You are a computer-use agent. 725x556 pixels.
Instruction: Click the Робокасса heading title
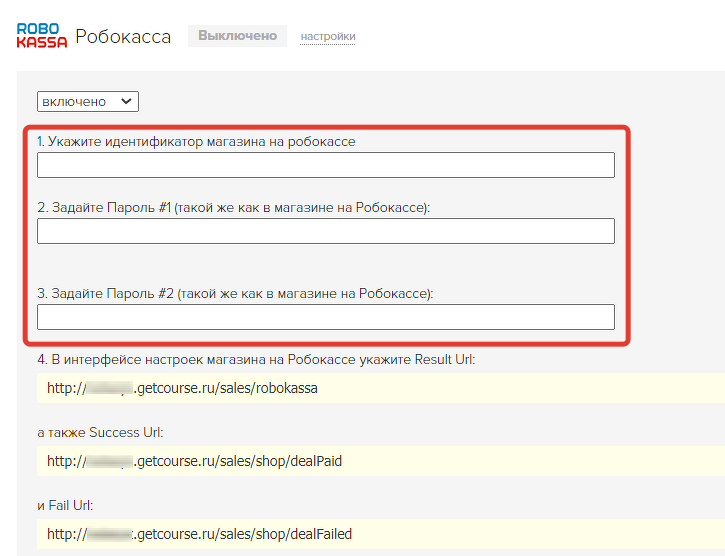point(123,37)
